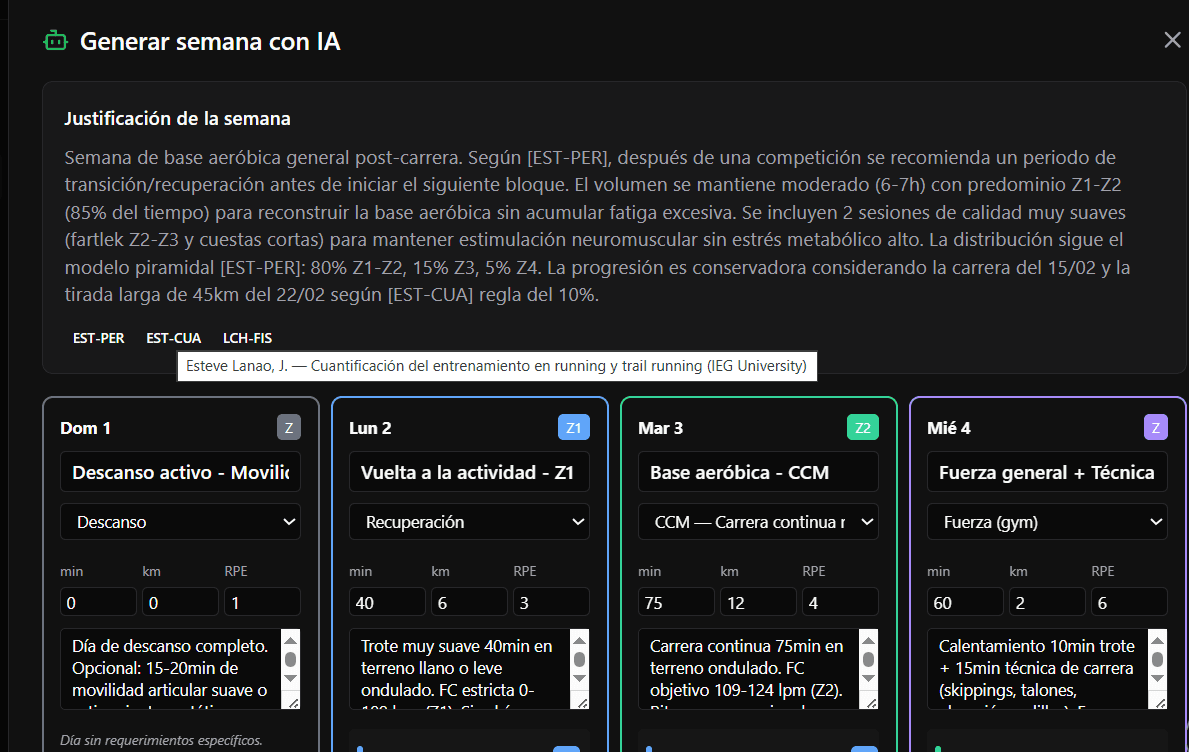This screenshot has height=753, width=1189.
Task: Click the green Z2 badge on Mar 3
Action: pyautogui.click(x=862, y=428)
